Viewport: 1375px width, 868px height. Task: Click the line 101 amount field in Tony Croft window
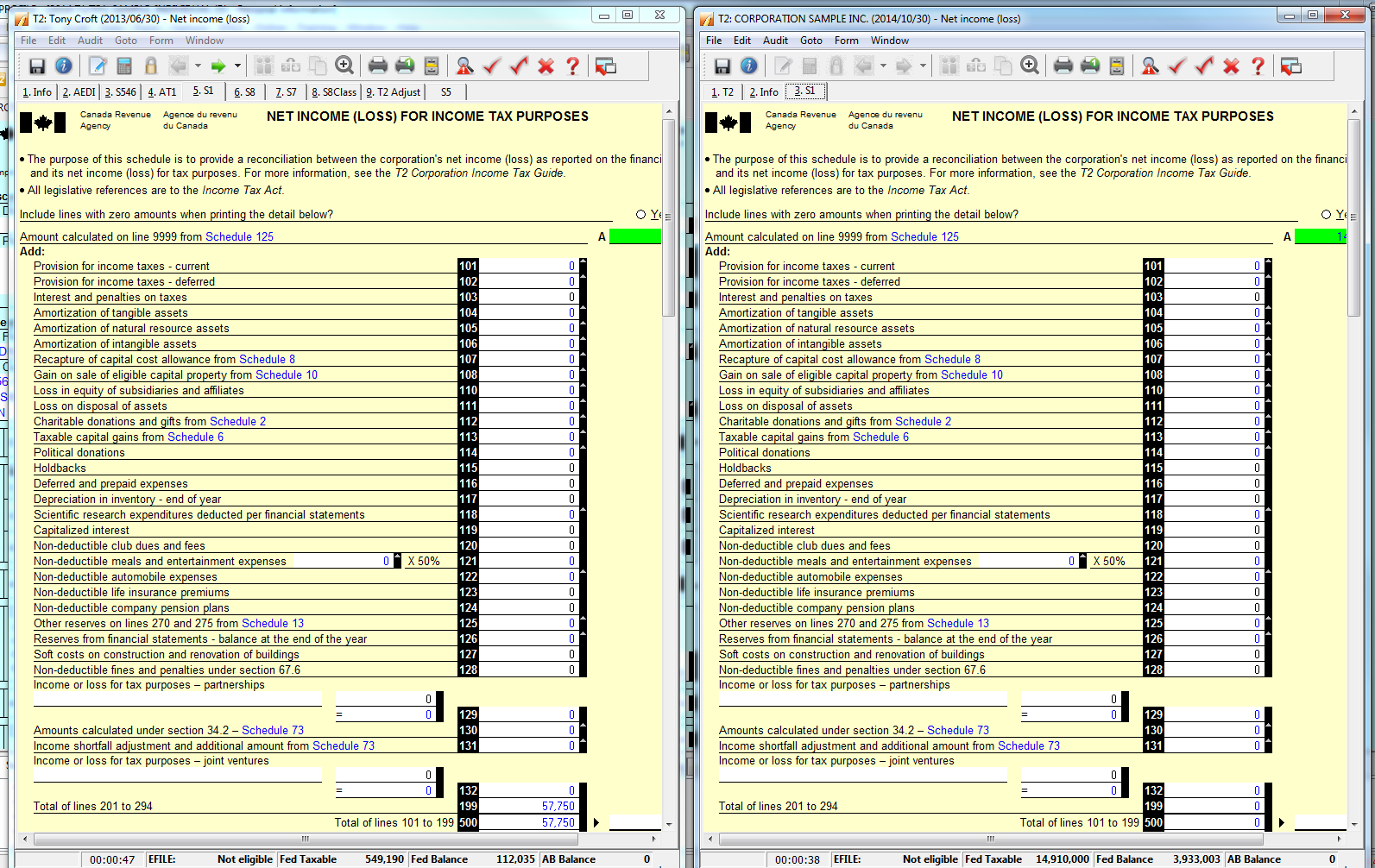tap(528, 267)
